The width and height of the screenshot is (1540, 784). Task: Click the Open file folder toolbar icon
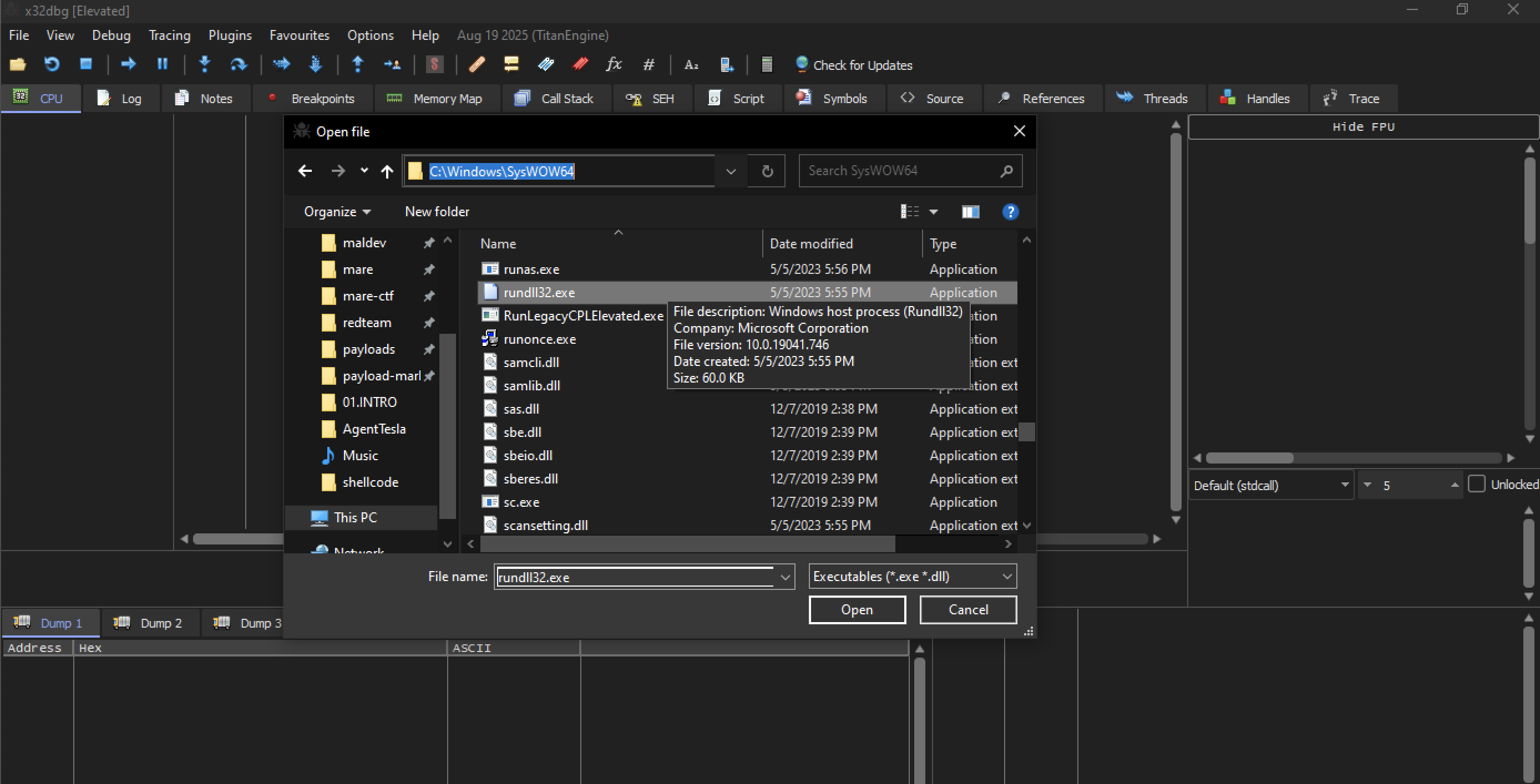(18, 64)
